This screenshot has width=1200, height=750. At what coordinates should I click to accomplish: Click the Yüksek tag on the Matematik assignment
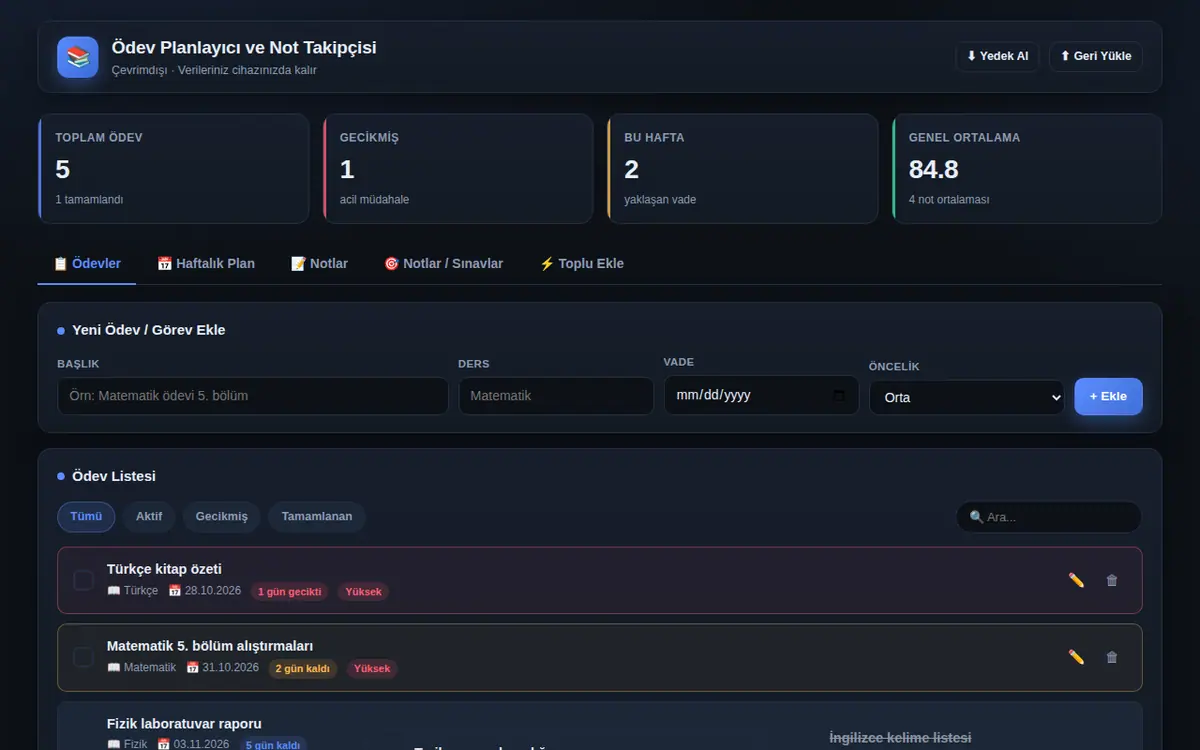pos(372,668)
